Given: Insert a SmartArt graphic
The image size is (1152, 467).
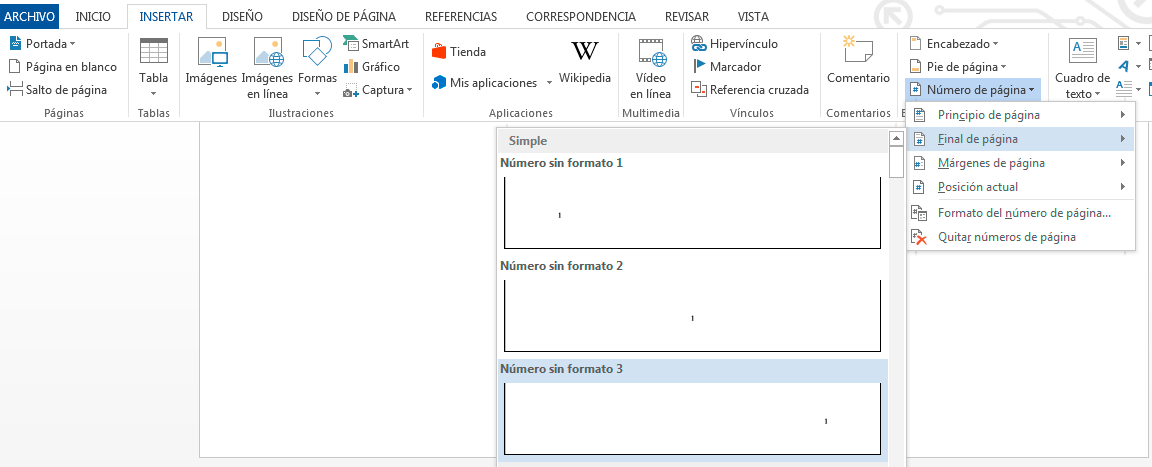Looking at the screenshot, I should point(375,44).
